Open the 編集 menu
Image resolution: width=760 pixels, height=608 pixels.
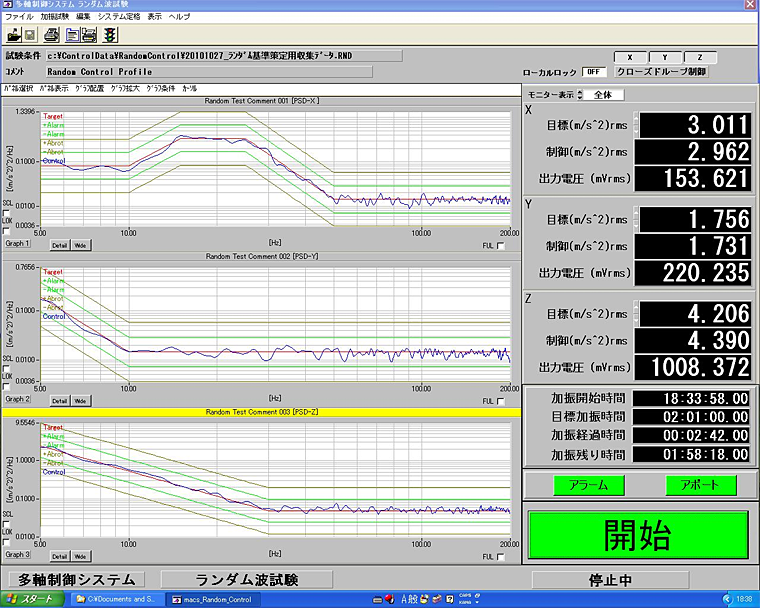pos(83,16)
